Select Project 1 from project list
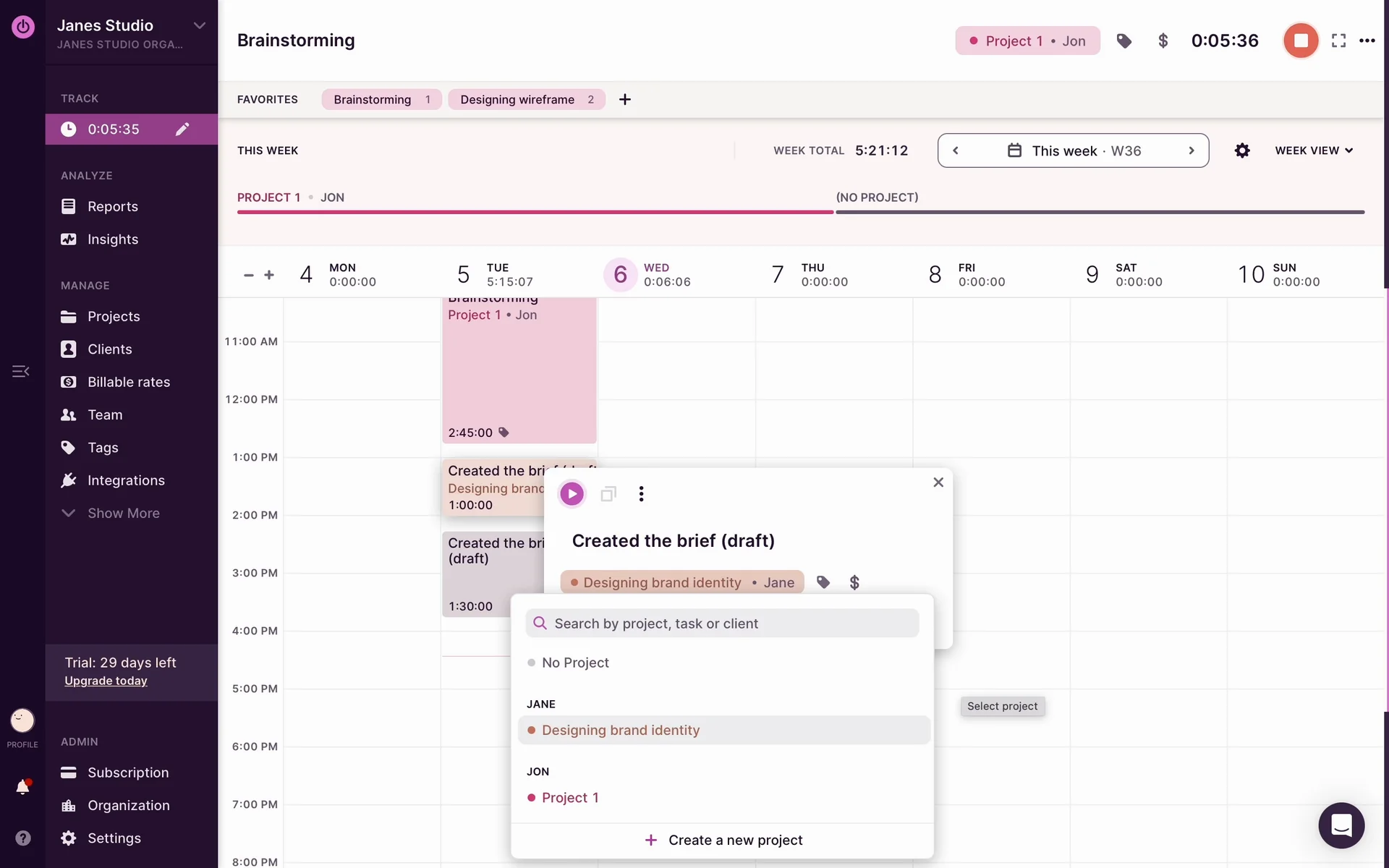This screenshot has height=868, width=1389. click(570, 797)
